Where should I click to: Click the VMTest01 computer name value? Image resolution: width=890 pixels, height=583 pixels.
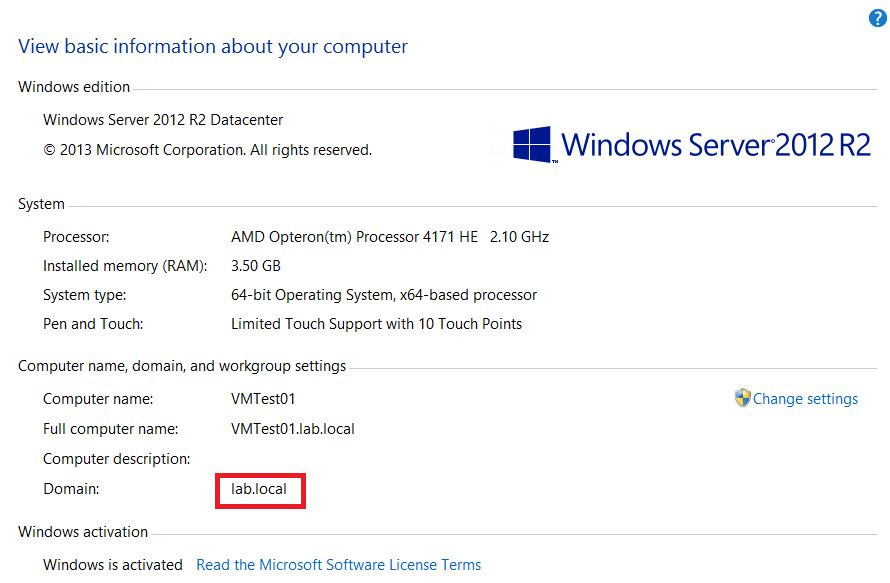point(263,399)
